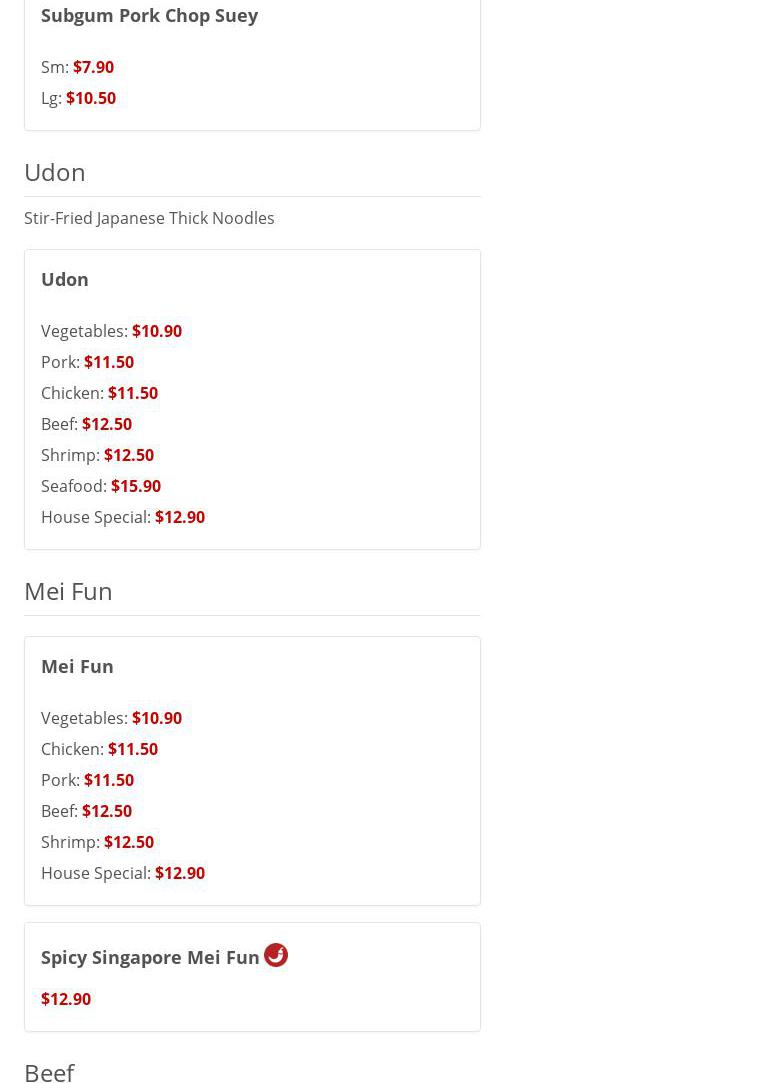Select Mei Fun Chicken priced at $11.50

(x=132, y=749)
